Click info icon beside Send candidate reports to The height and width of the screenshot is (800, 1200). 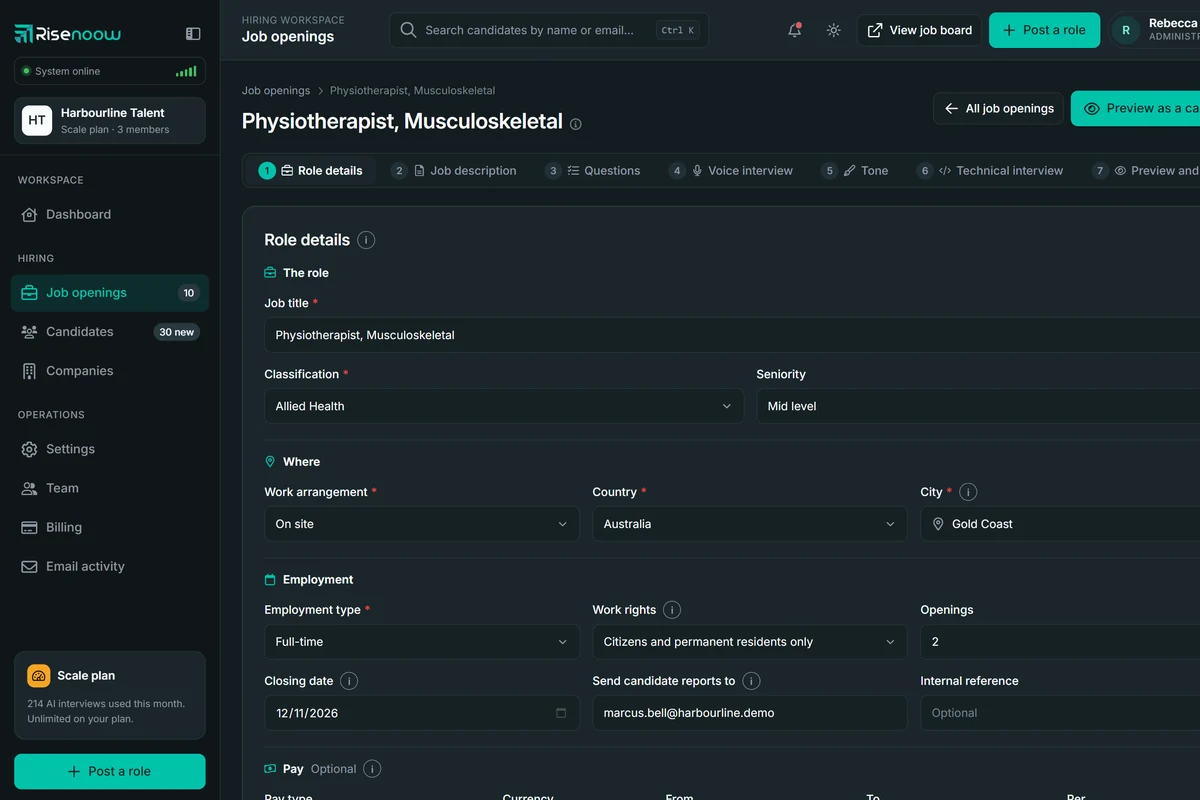pos(751,681)
